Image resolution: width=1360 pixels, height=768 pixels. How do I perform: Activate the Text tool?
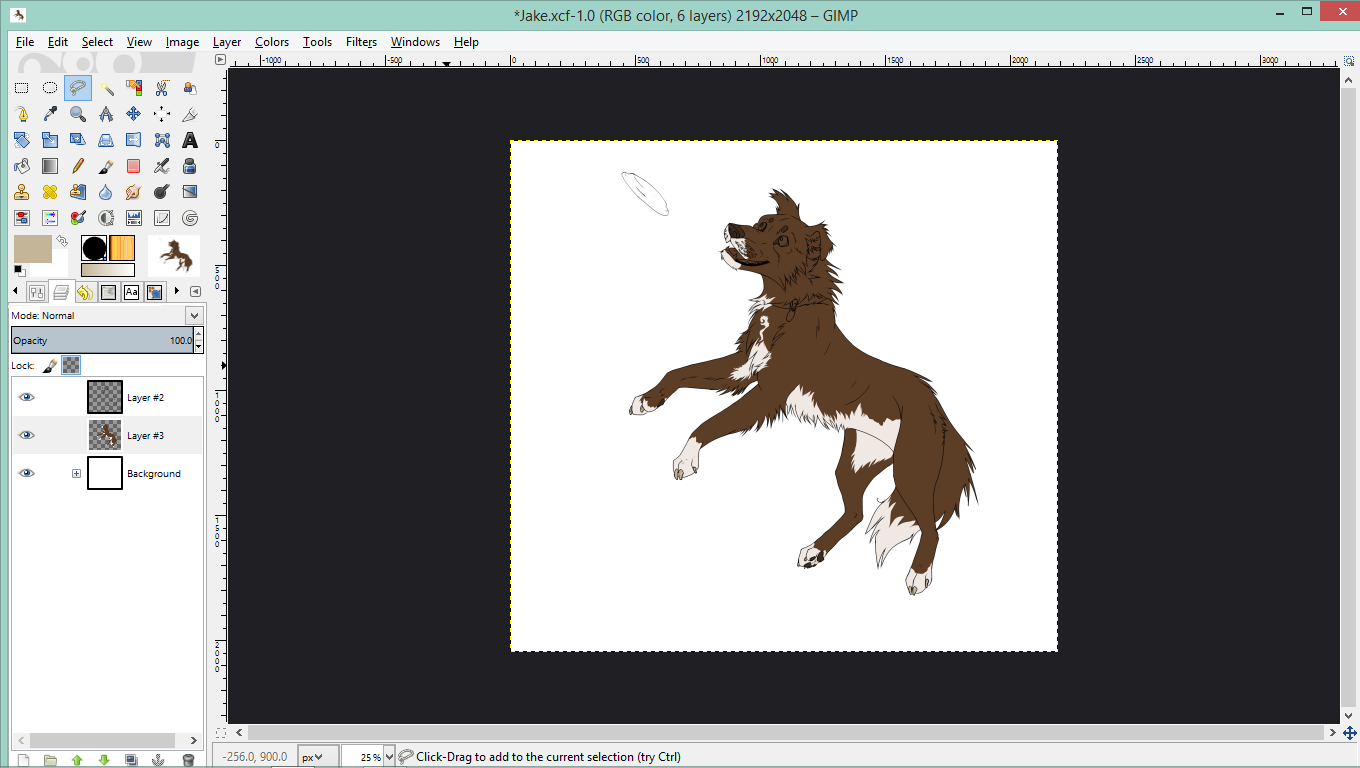(x=189, y=140)
